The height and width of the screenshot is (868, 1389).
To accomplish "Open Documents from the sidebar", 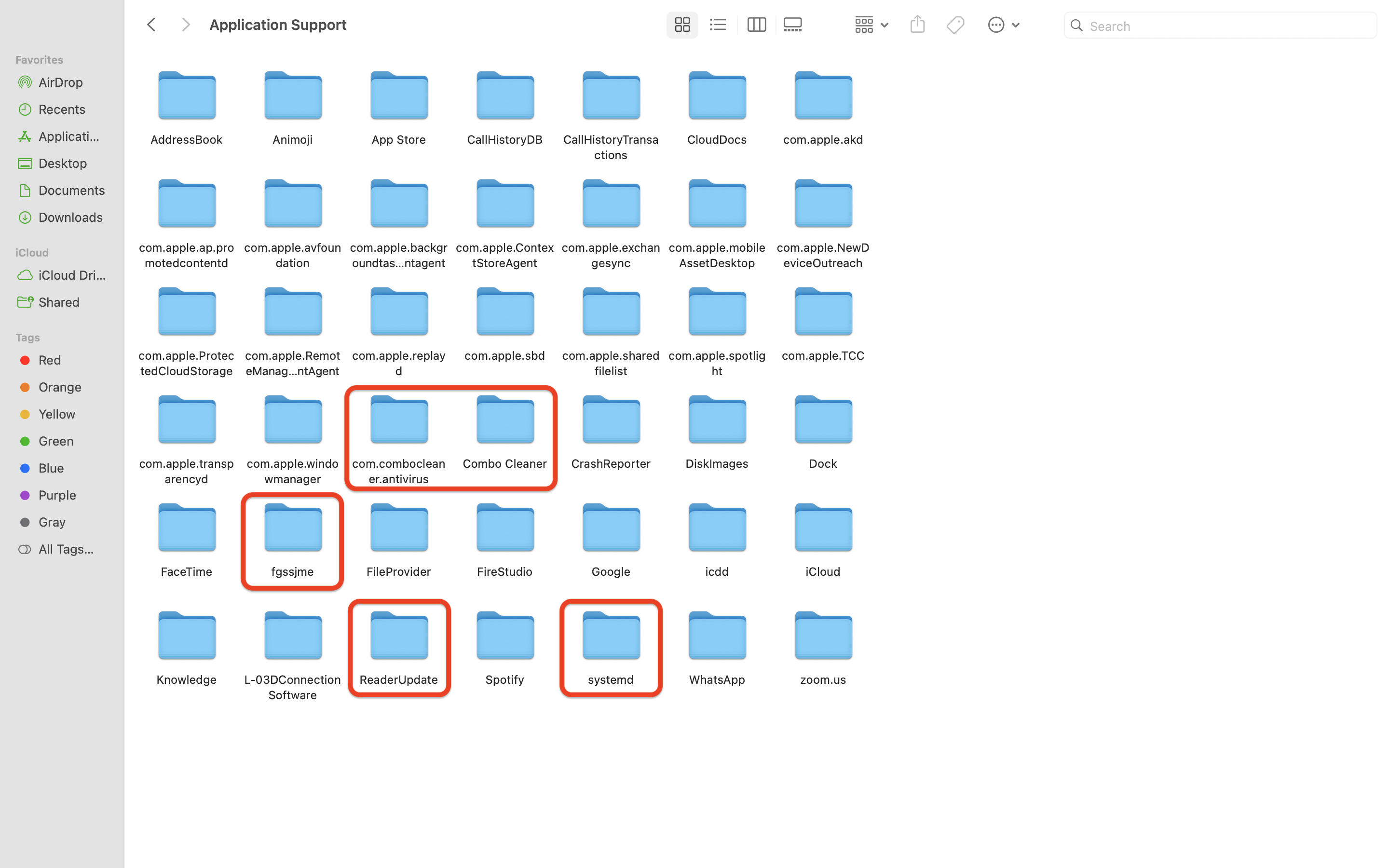I will coord(71,190).
